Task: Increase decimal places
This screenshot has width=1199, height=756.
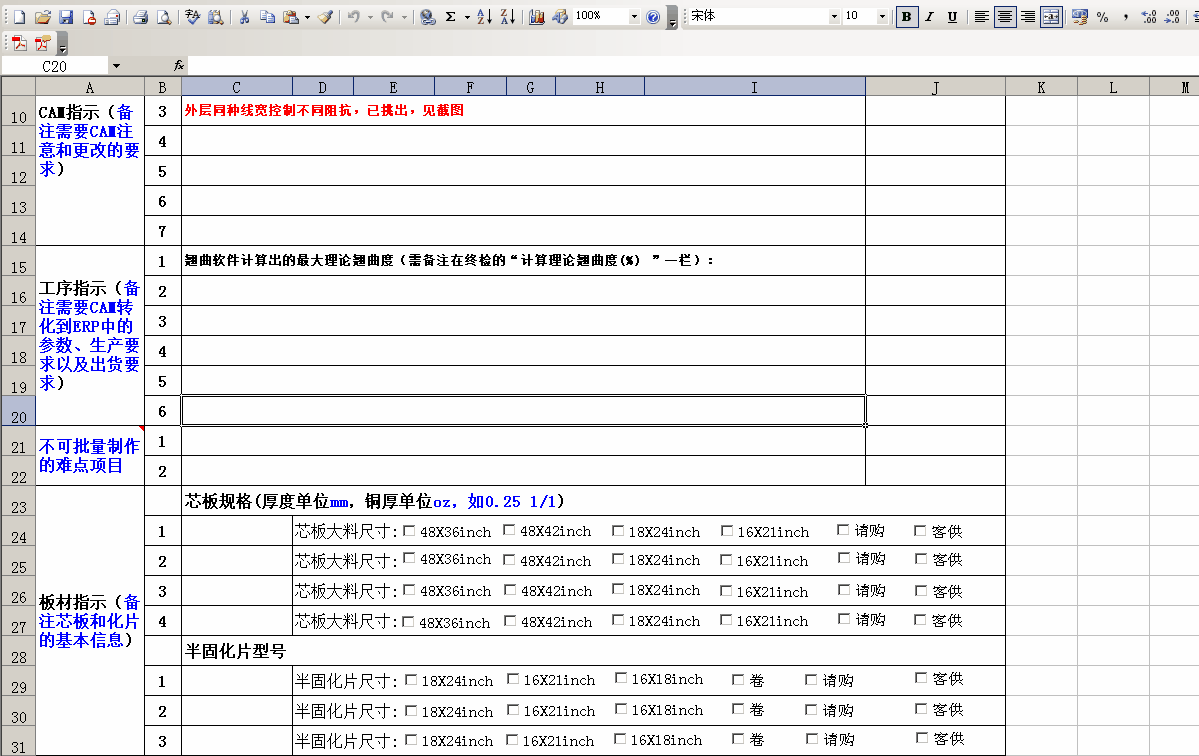Action: point(1149,16)
